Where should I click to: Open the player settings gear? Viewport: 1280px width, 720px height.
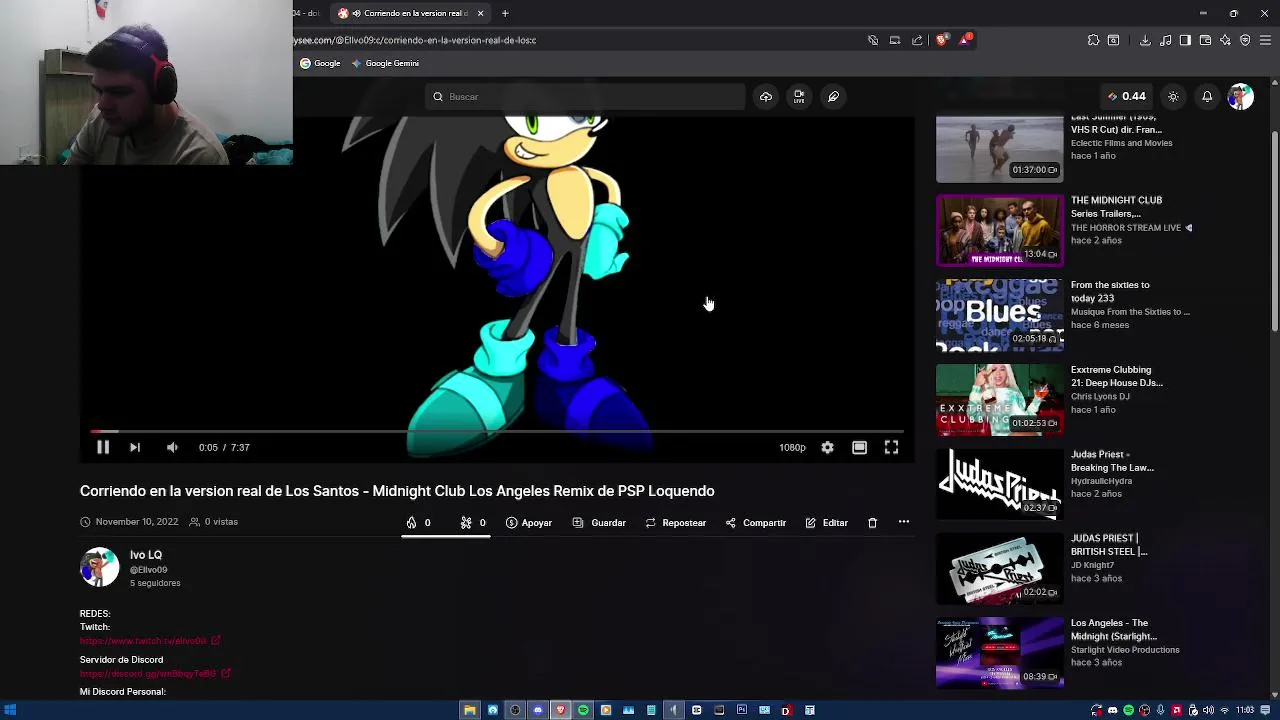(827, 447)
